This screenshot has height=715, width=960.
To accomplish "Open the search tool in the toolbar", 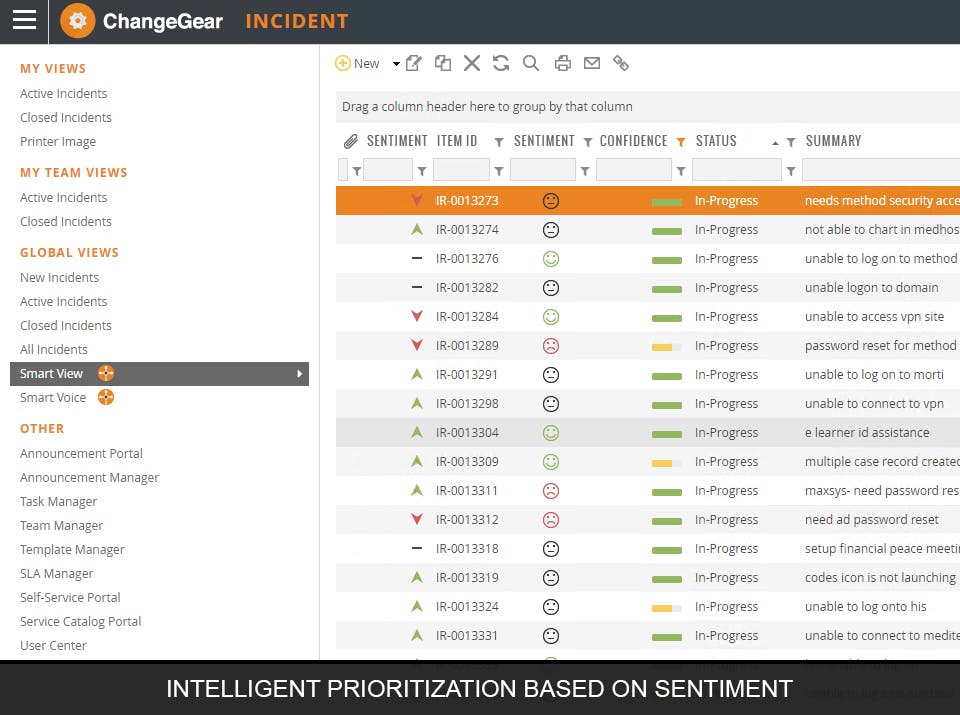I will 531,63.
